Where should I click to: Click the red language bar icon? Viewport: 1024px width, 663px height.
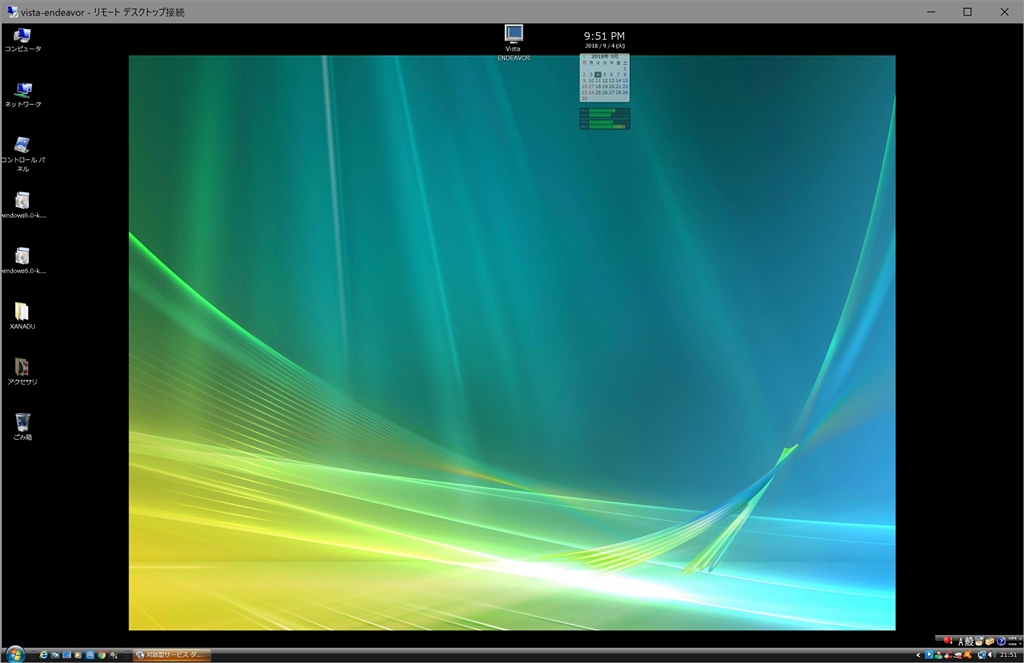[x=948, y=640]
